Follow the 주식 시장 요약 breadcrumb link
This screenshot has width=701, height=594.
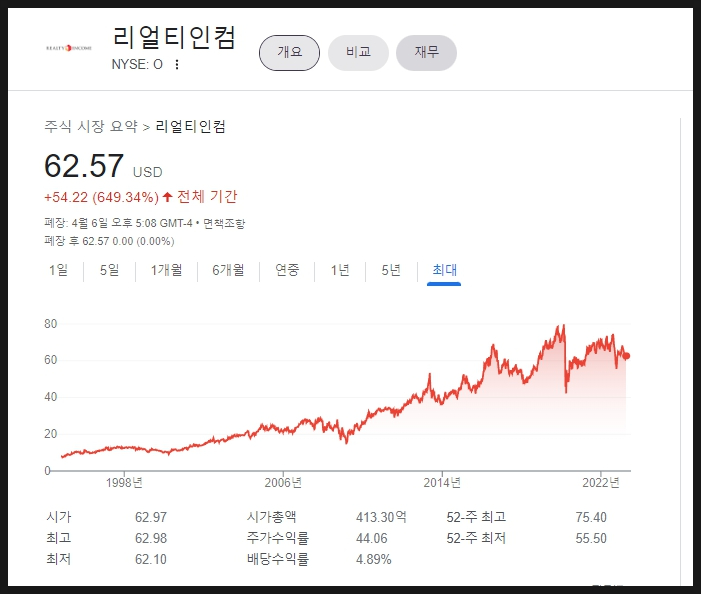coord(91,126)
